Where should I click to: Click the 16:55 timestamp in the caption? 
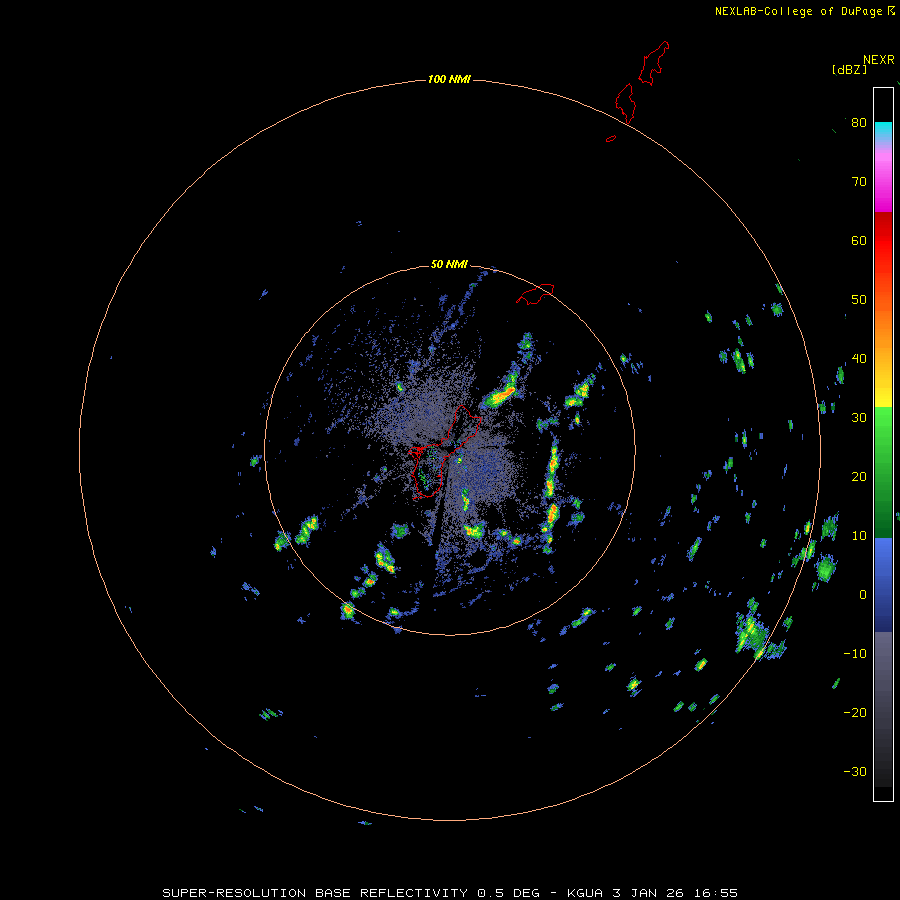click(x=715, y=893)
